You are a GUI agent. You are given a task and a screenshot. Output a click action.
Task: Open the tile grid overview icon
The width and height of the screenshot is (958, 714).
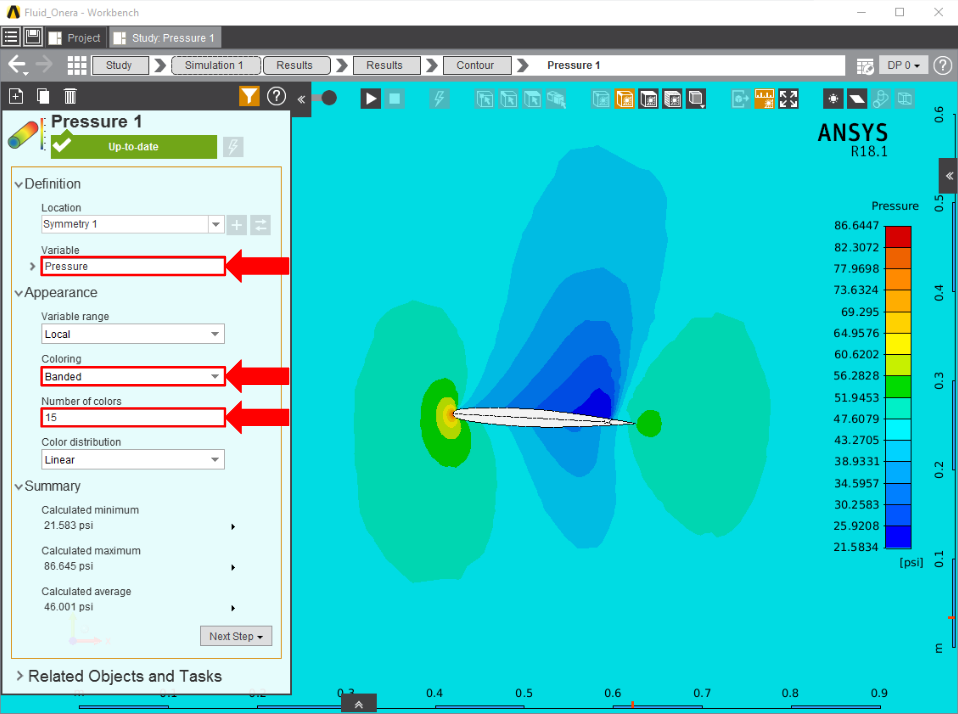[x=77, y=65]
